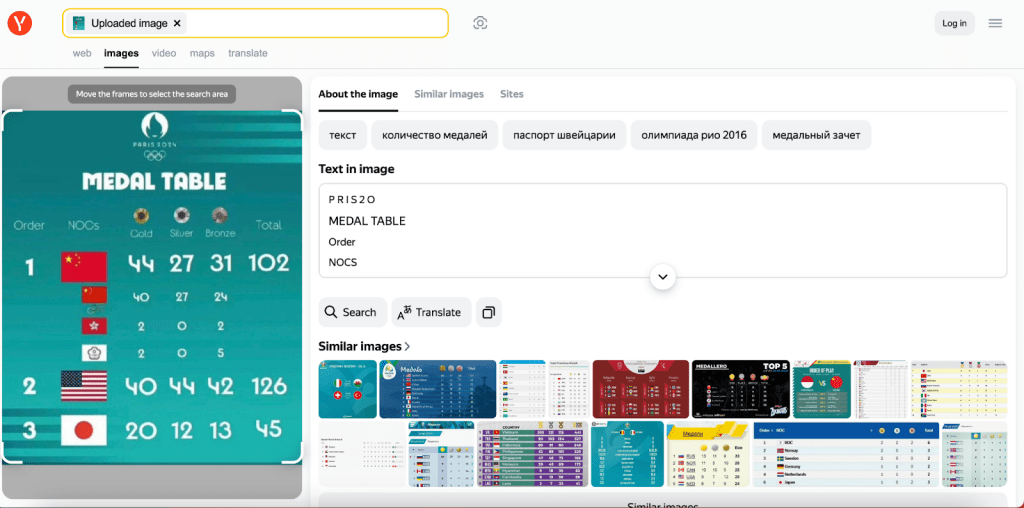This screenshot has height=508, width=1024.
Task: Open the maps tab
Action: (202, 53)
